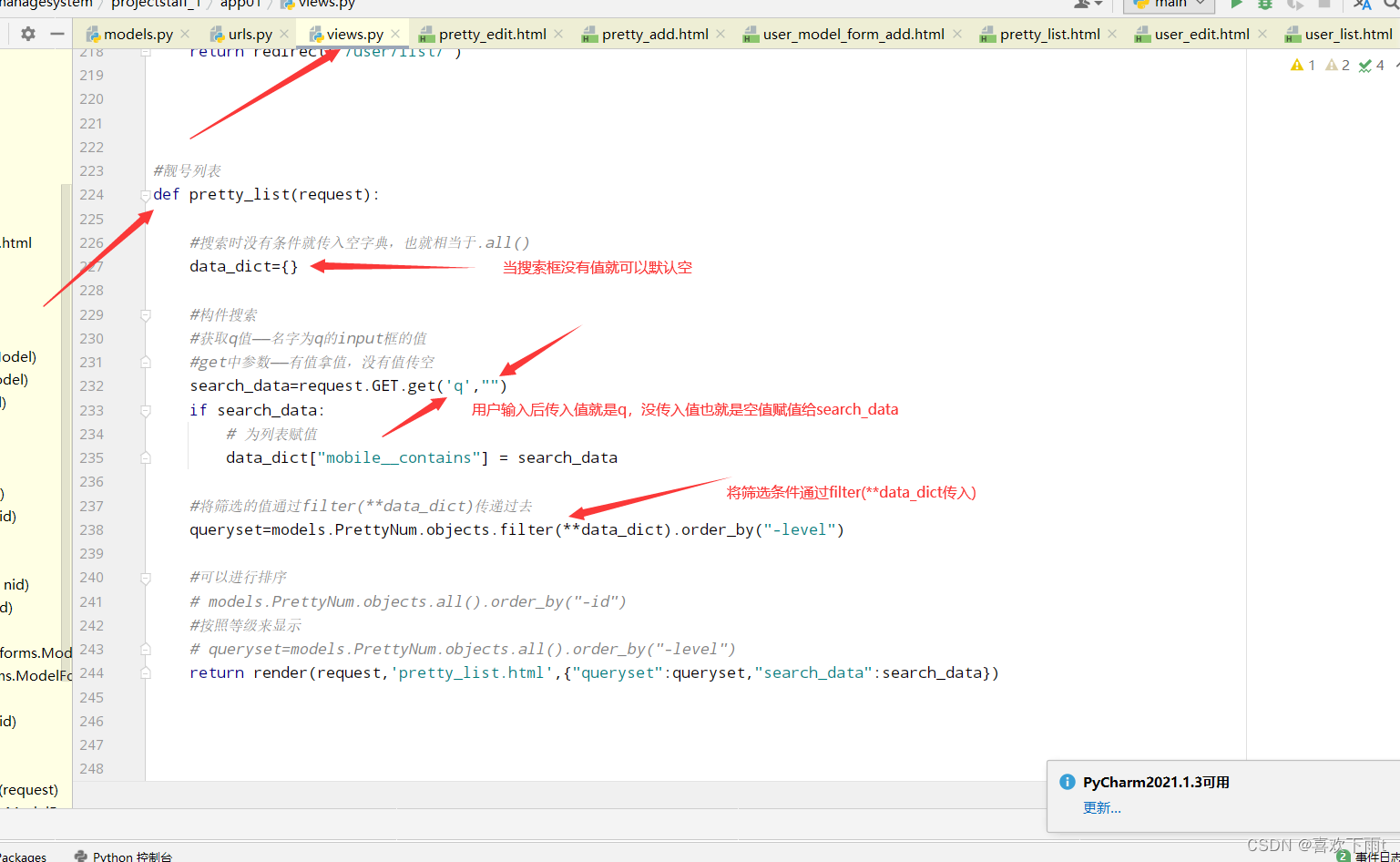Toggle the fold marker at line 243

point(146,650)
